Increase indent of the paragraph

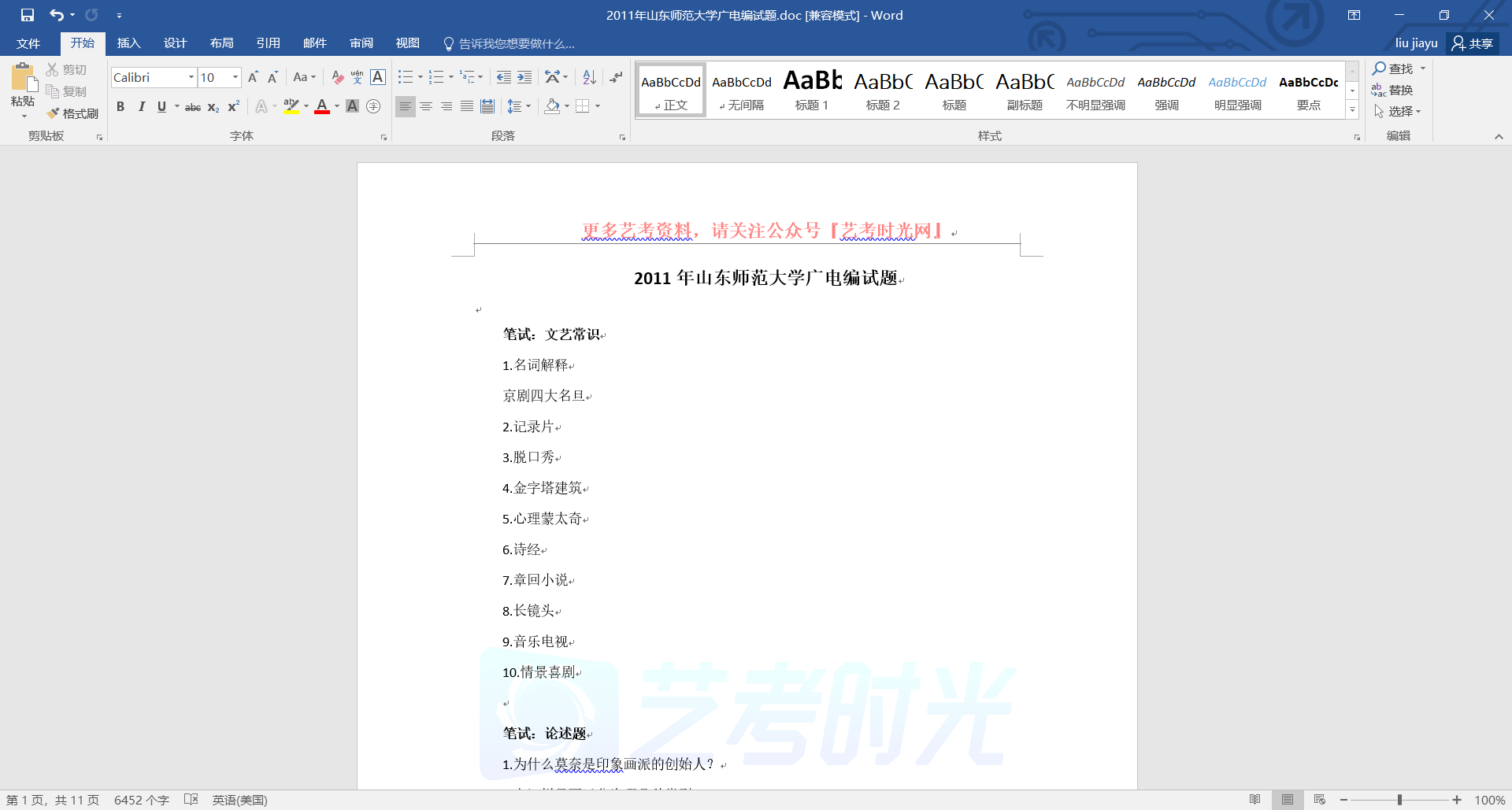pos(524,77)
